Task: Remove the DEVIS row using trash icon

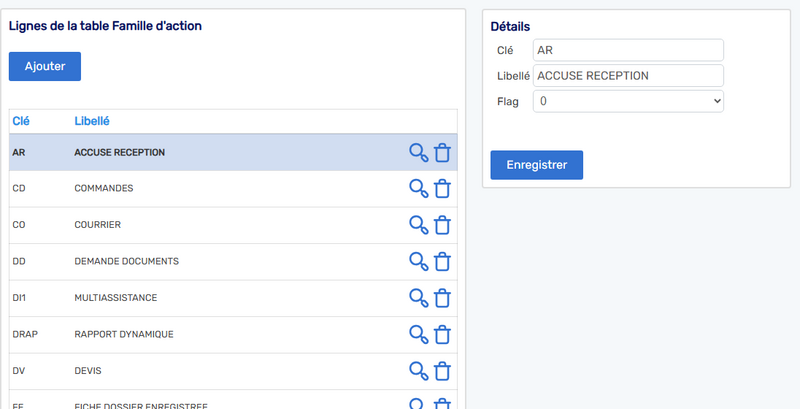Action: coord(442,371)
